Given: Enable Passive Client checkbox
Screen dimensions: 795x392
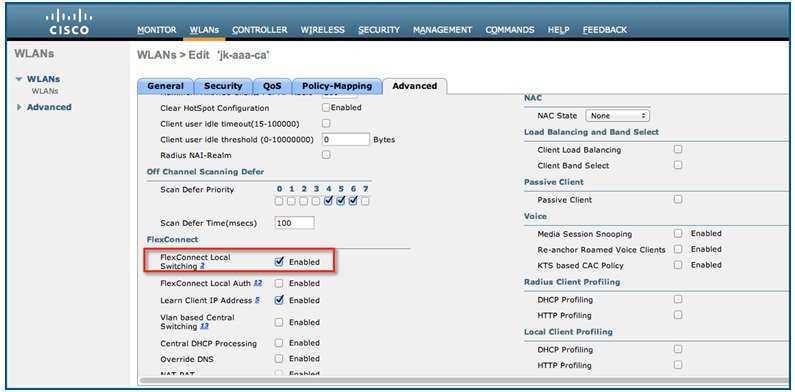Looking at the screenshot, I should coord(678,199).
